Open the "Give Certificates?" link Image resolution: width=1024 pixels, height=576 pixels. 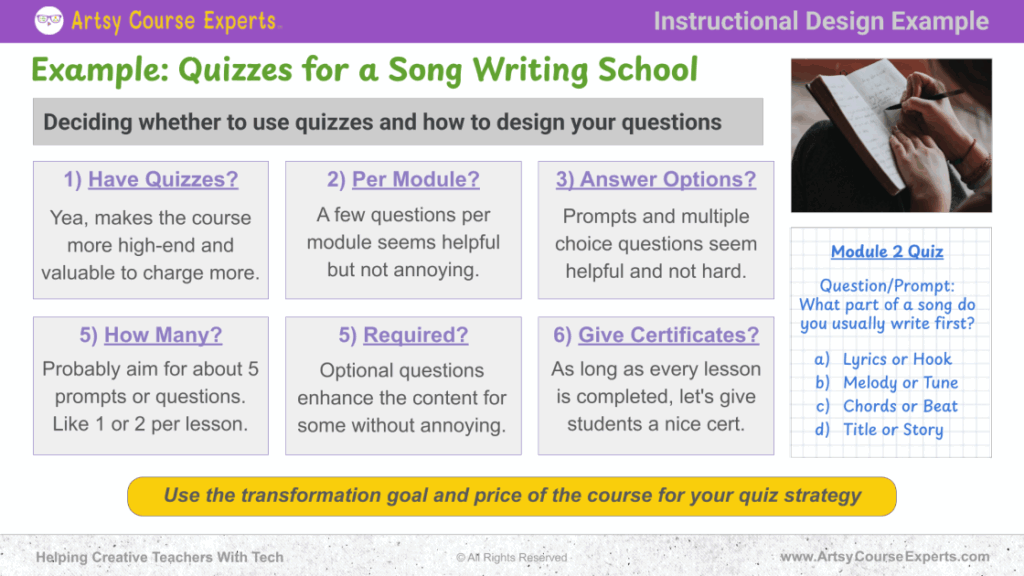pyautogui.click(x=668, y=335)
